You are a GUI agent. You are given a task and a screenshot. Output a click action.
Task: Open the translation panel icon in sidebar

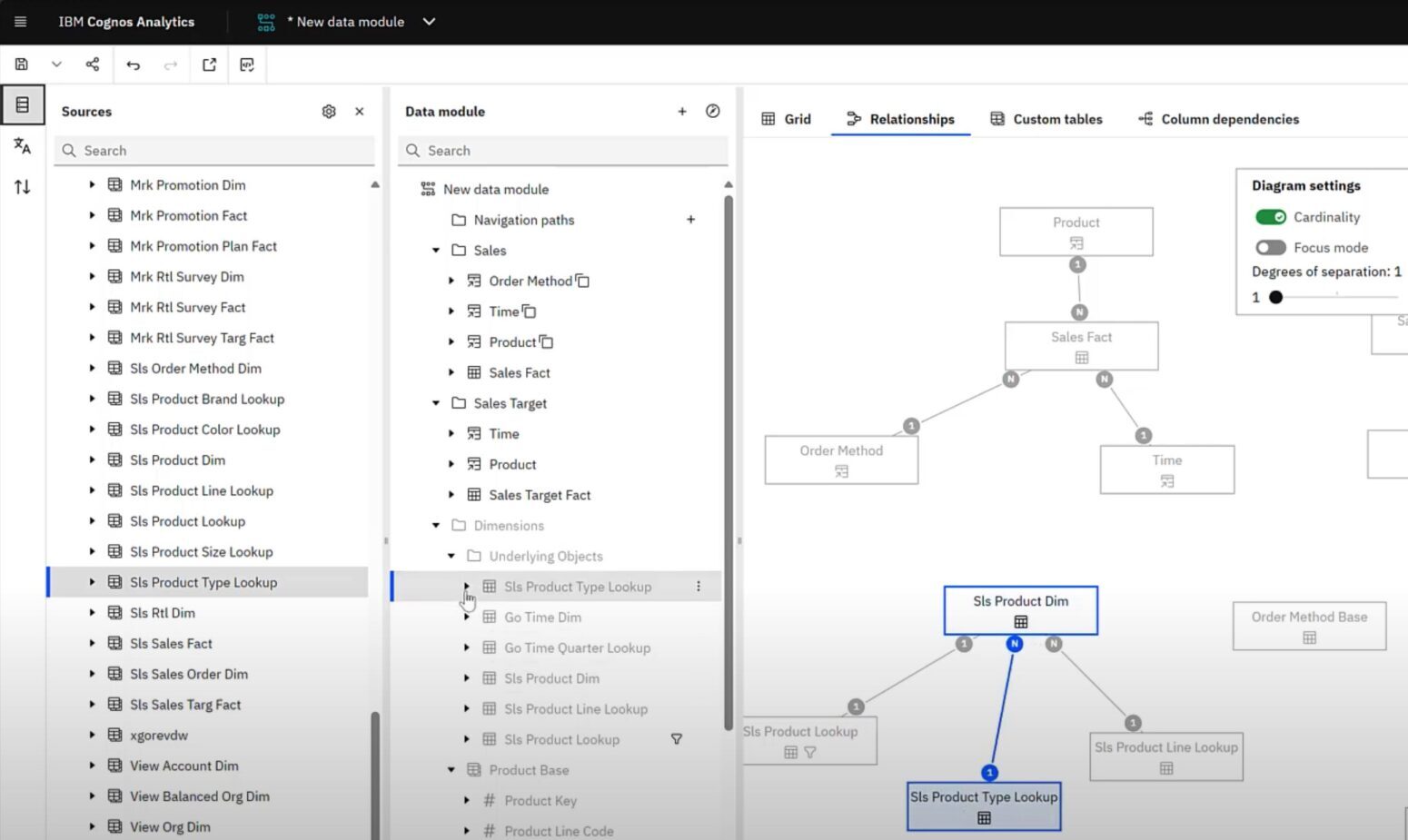tap(22, 146)
